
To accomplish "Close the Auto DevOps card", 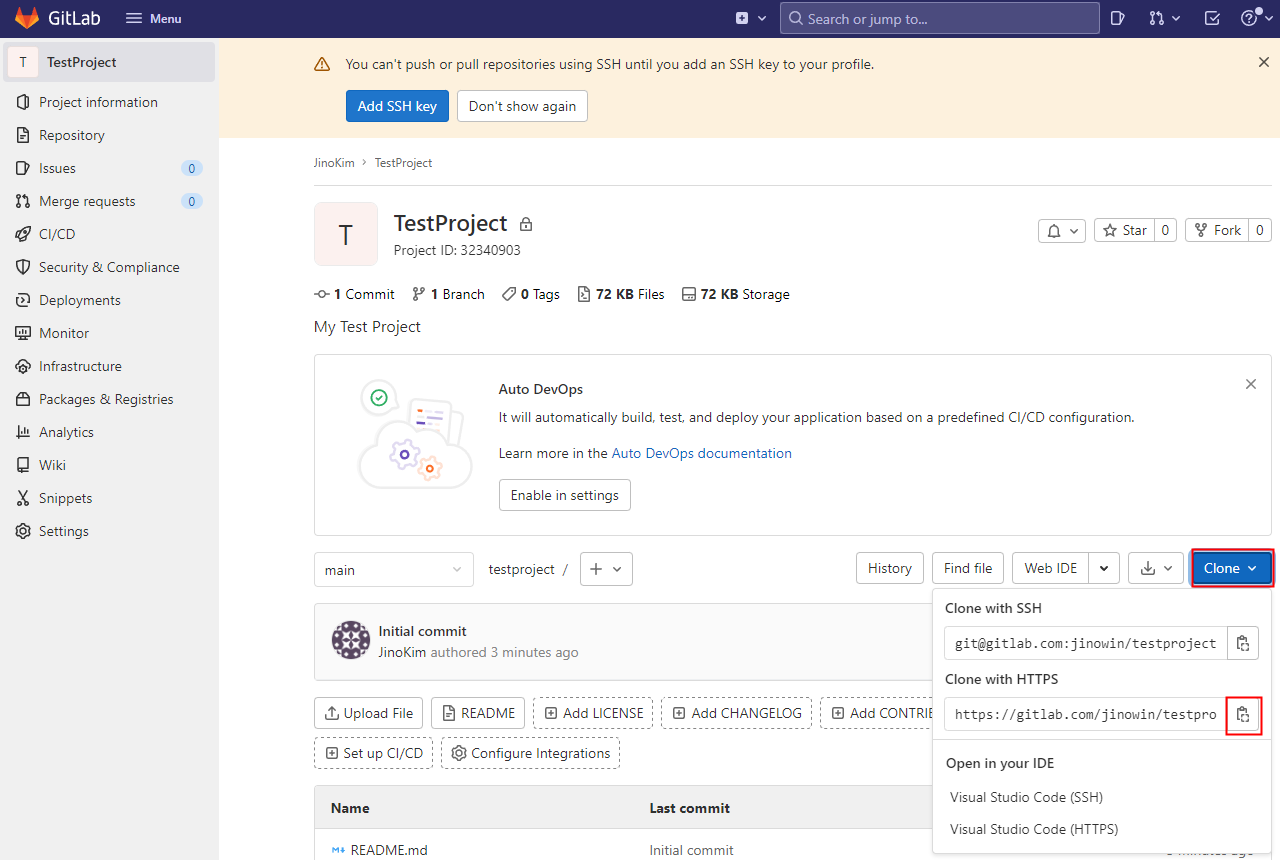I will pos(1251,384).
